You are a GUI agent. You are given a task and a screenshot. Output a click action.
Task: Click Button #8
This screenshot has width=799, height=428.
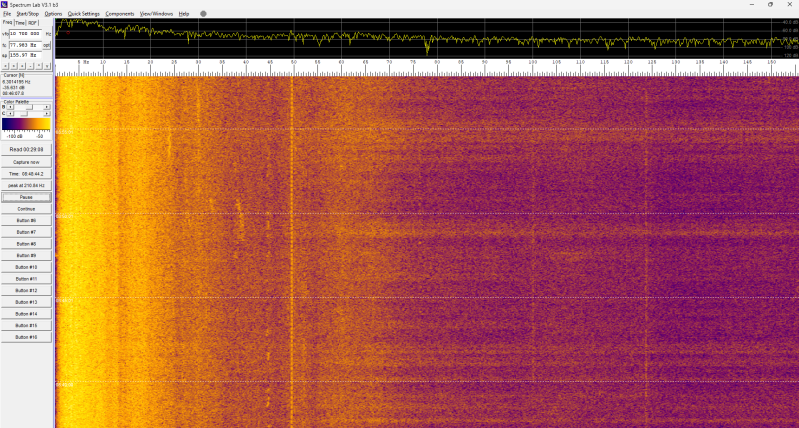(26, 244)
